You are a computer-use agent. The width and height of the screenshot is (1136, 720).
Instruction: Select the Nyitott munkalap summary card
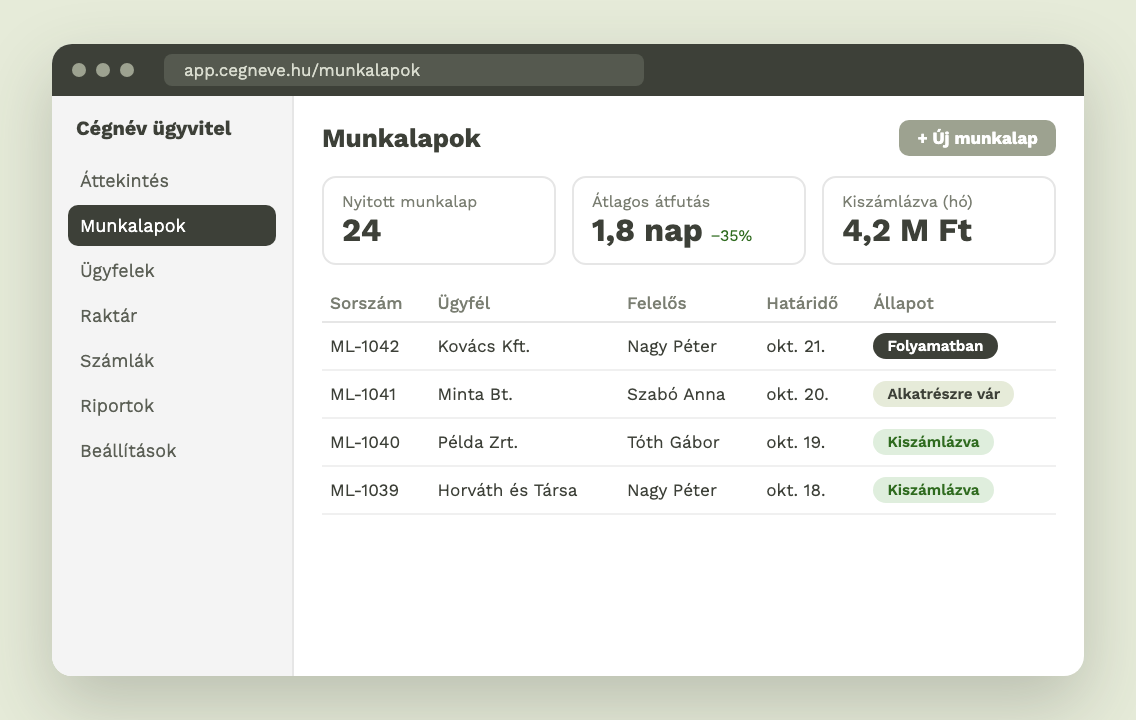click(438, 220)
